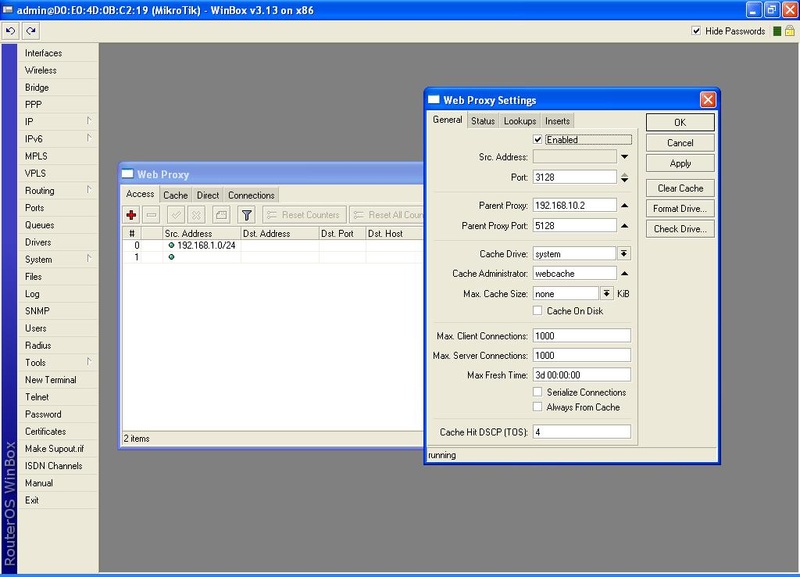Expand the Src. Address field arrow
800x577 pixels.
[624, 157]
